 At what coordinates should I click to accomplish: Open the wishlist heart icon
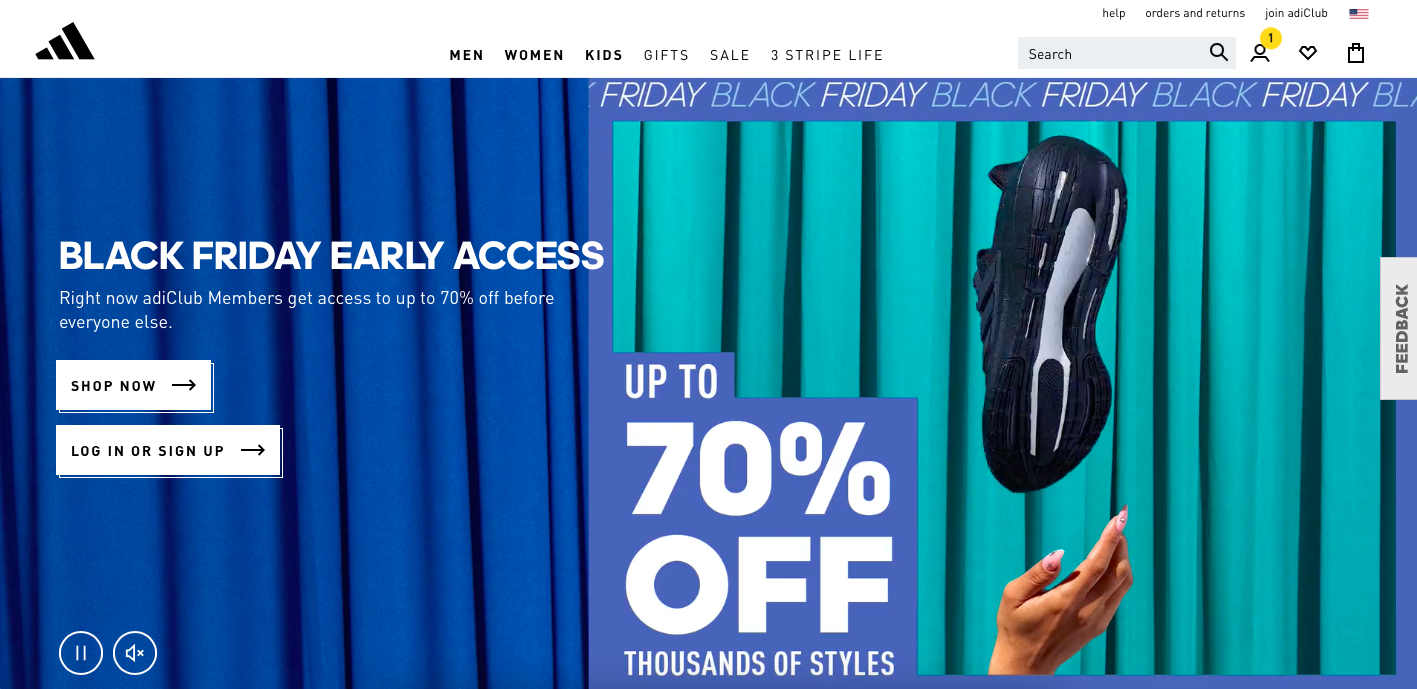pyautogui.click(x=1308, y=54)
